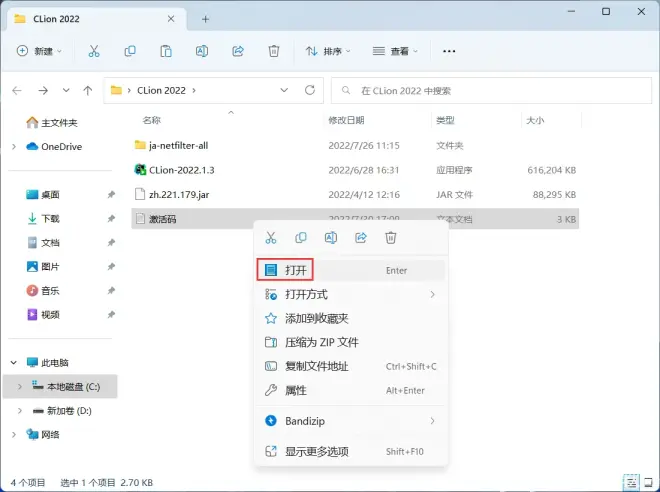Expand the OneDrive tree node

(x=14, y=146)
